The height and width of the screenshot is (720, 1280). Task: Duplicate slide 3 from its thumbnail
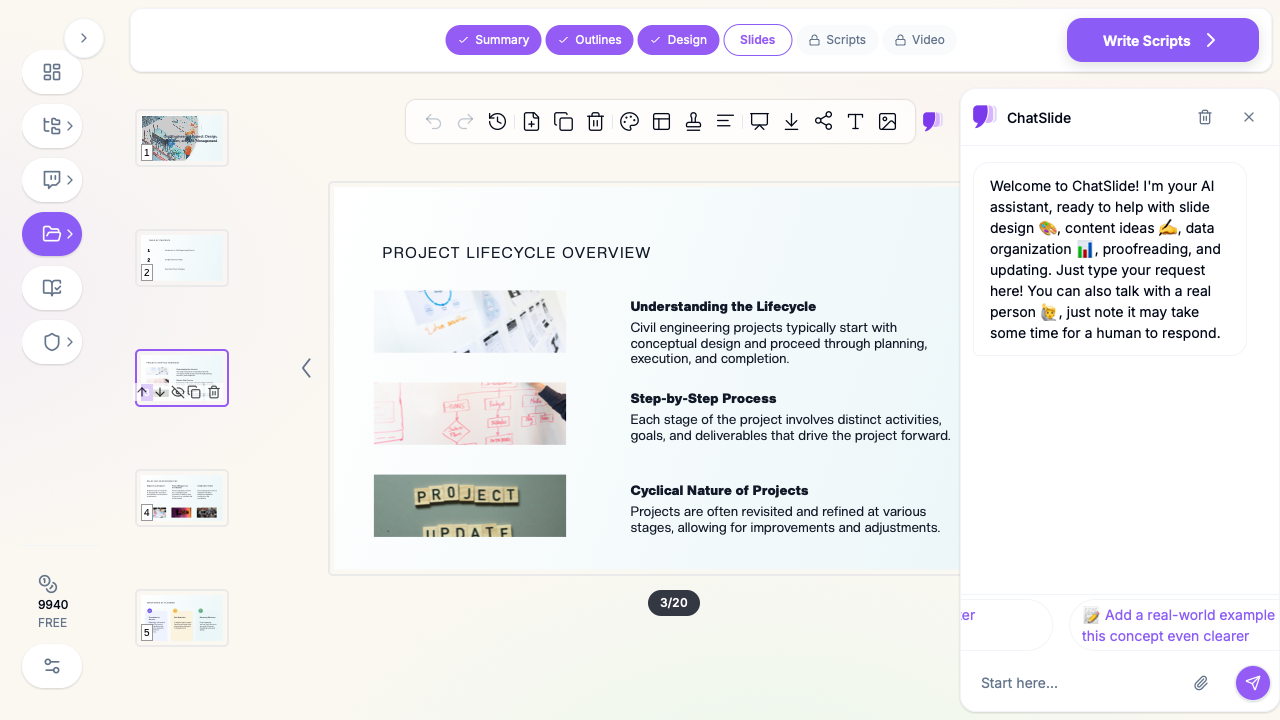coord(195,392)
